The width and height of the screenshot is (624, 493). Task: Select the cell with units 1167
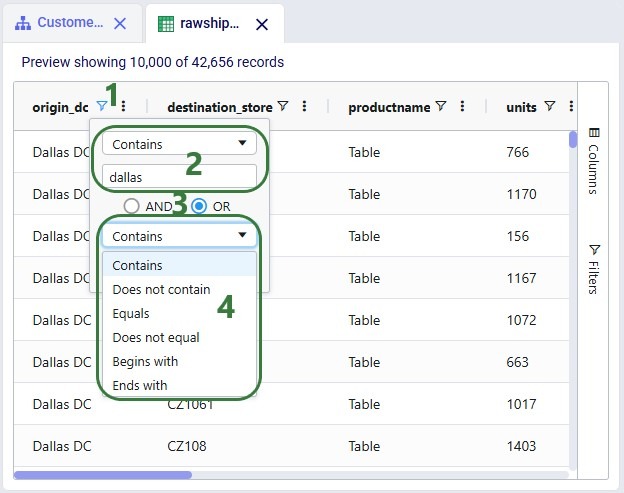(521, 278)
